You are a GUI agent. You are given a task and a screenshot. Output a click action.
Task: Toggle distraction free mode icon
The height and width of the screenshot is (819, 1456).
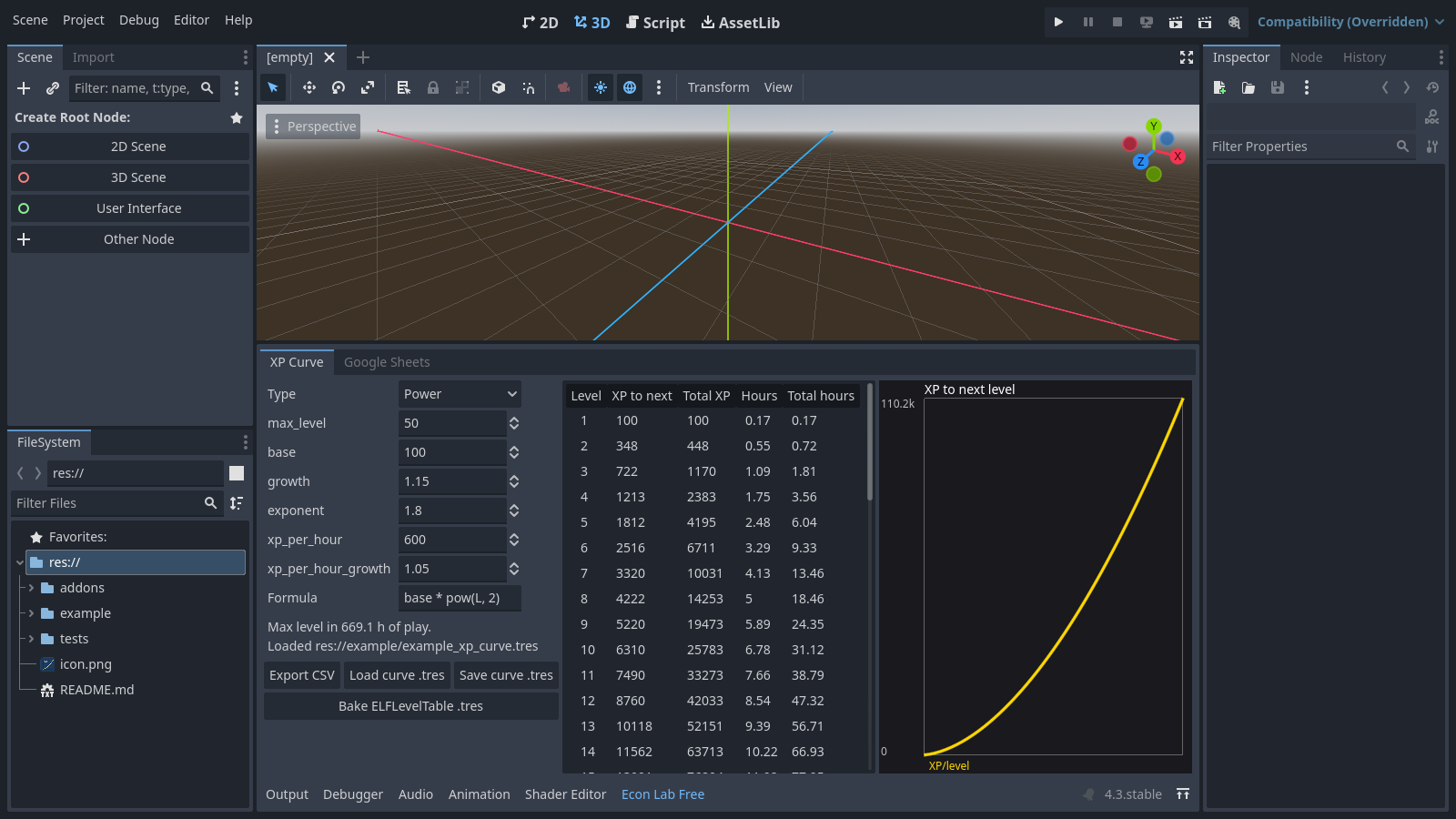pos(1187,57)
